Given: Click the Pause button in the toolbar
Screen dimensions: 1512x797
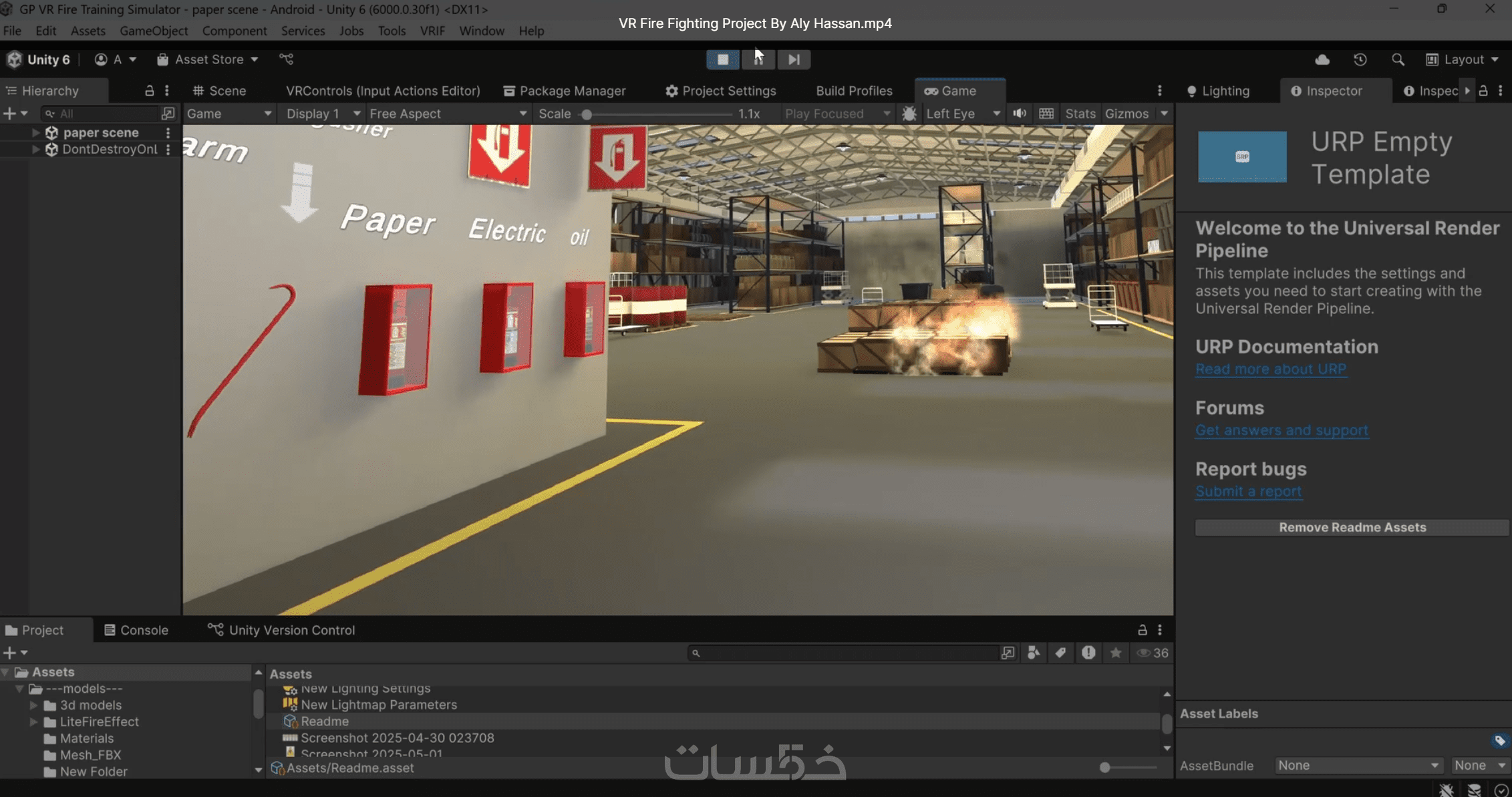Looking at the screenshot, I should pyautogui.click(x=758, y=59).
